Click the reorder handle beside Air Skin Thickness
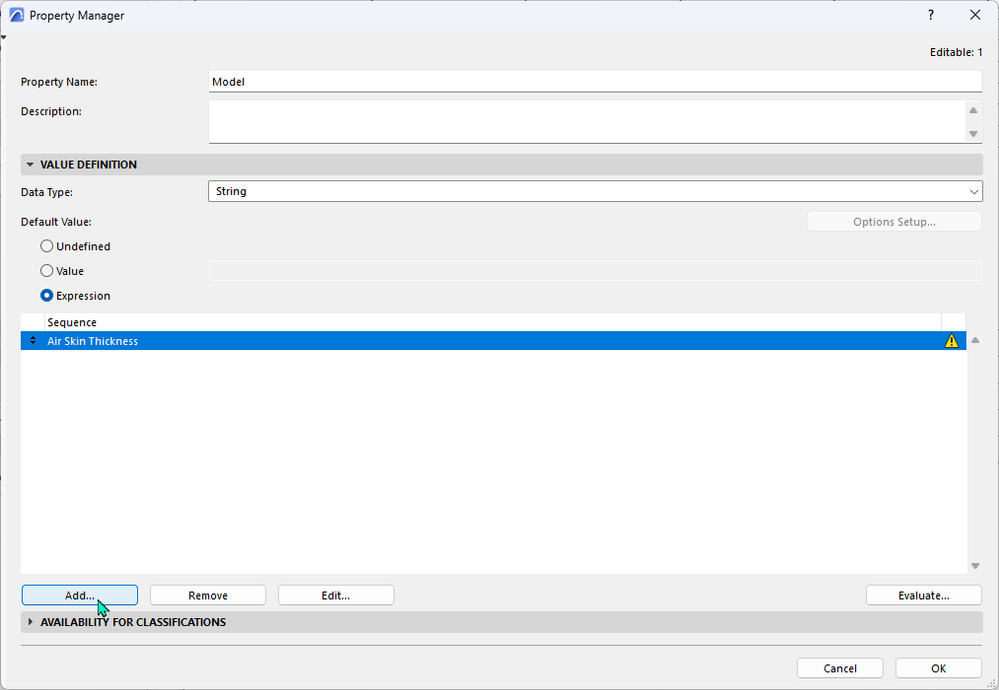This screenshot has width=999, height=690. coord(31,340)
